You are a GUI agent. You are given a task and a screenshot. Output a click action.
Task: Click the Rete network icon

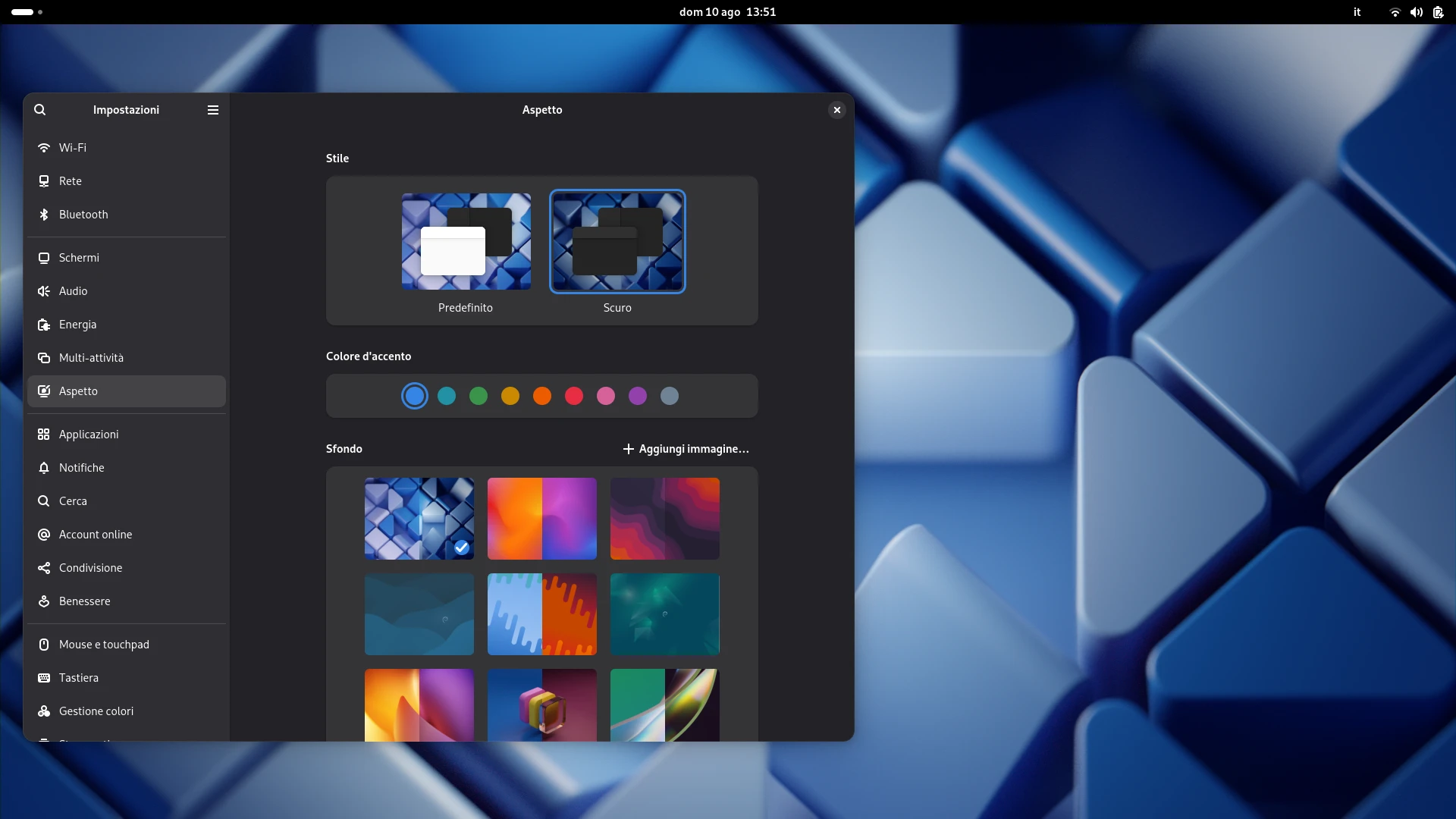(x=44, y=181)
